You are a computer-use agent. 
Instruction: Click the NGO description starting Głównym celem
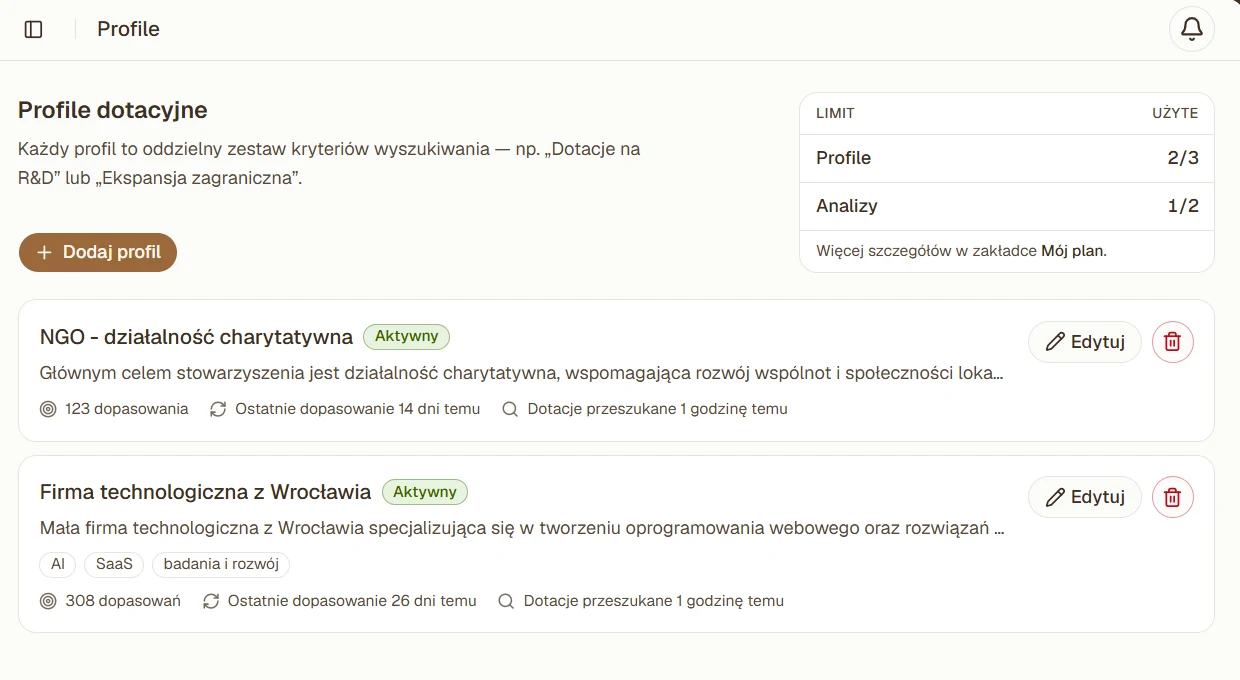(x=521, y=373)
